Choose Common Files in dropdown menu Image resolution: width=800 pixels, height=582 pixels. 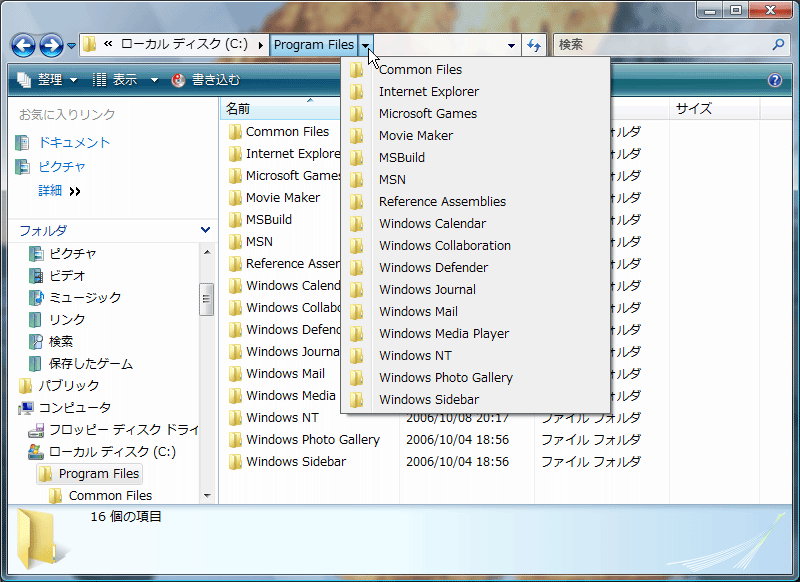[476, 70]
